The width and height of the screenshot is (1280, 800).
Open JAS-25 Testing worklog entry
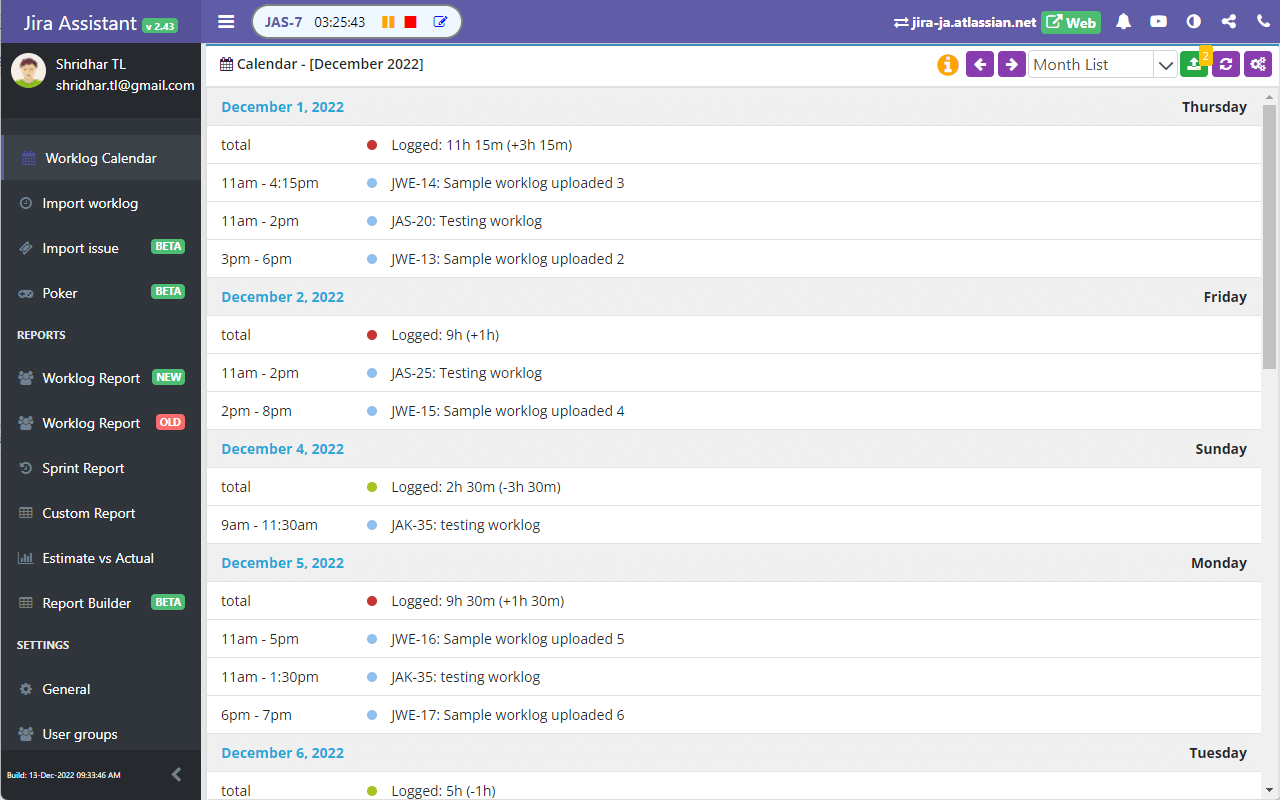coord(466,373)
